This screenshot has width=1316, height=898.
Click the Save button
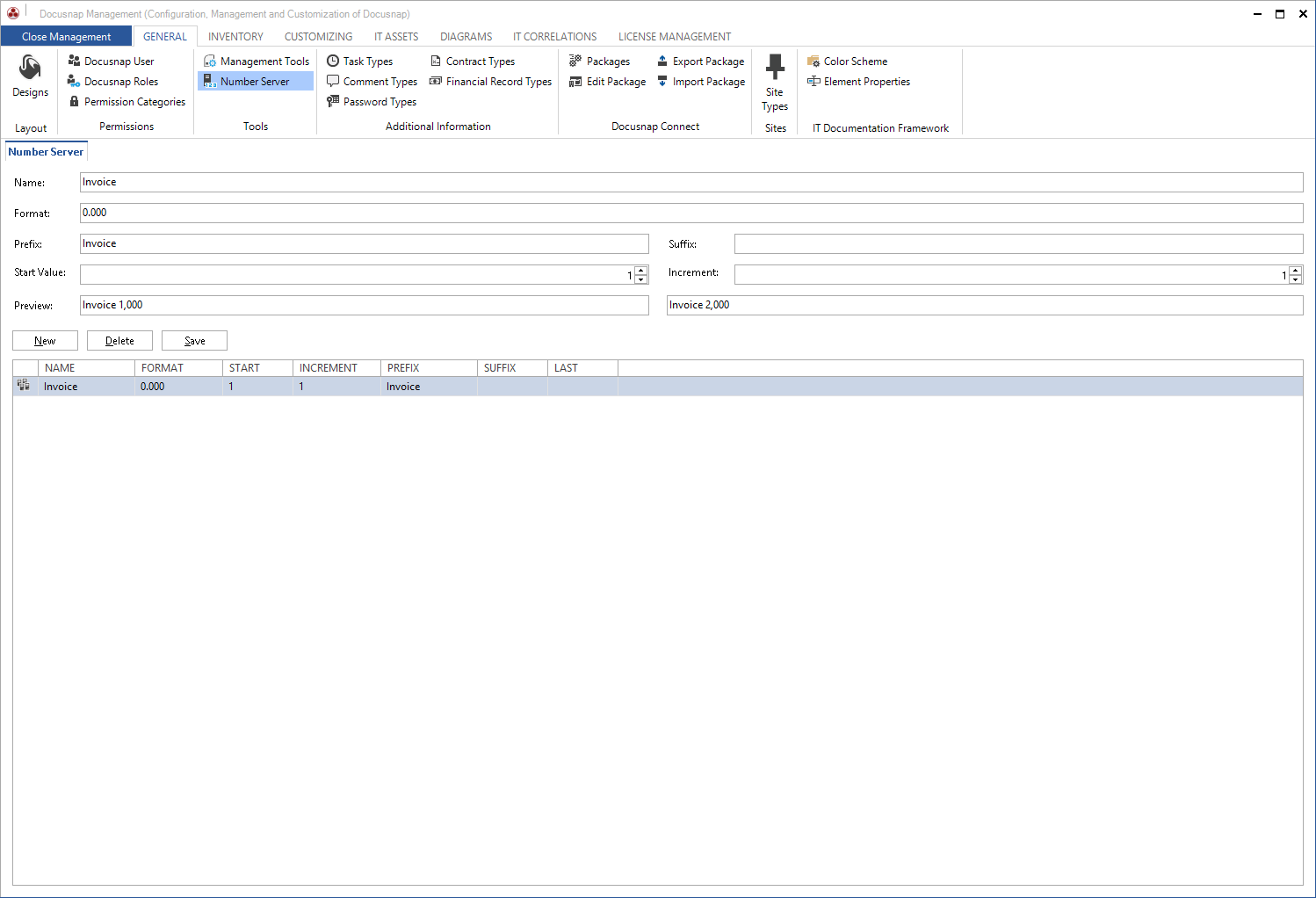coord(194,340)
